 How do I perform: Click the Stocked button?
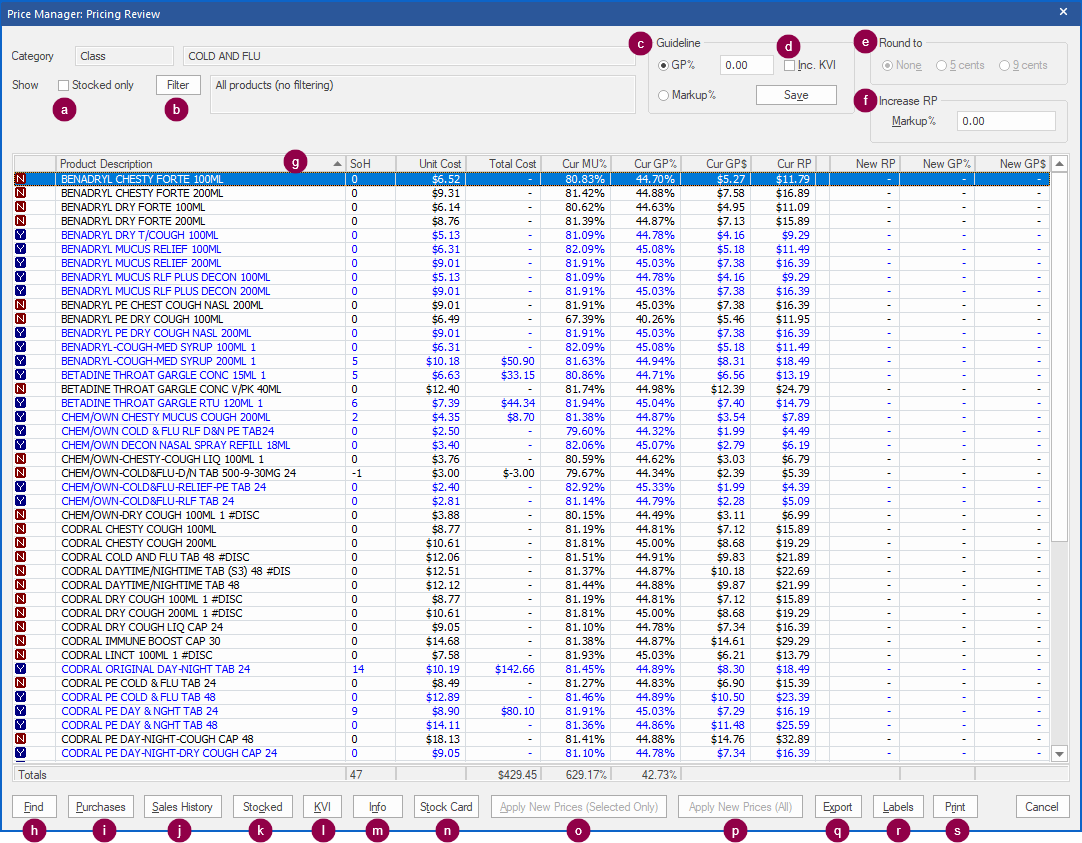(x=262, y=806)
